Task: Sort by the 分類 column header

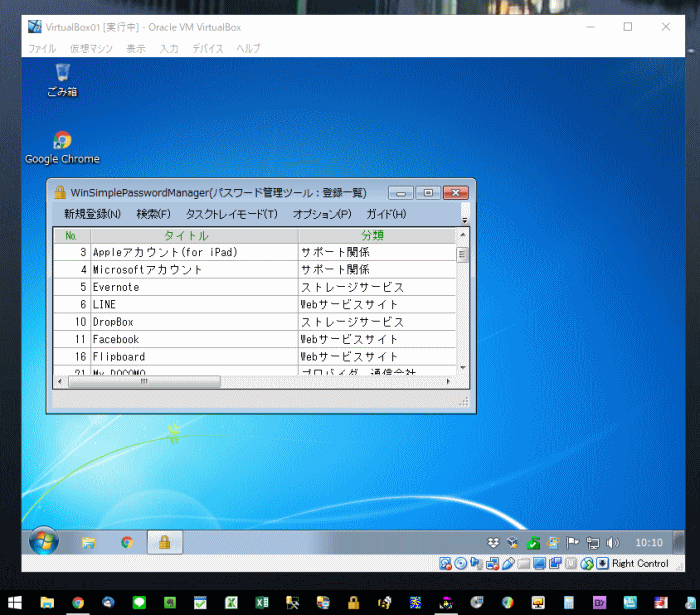Action: click(x=377, y=236)
